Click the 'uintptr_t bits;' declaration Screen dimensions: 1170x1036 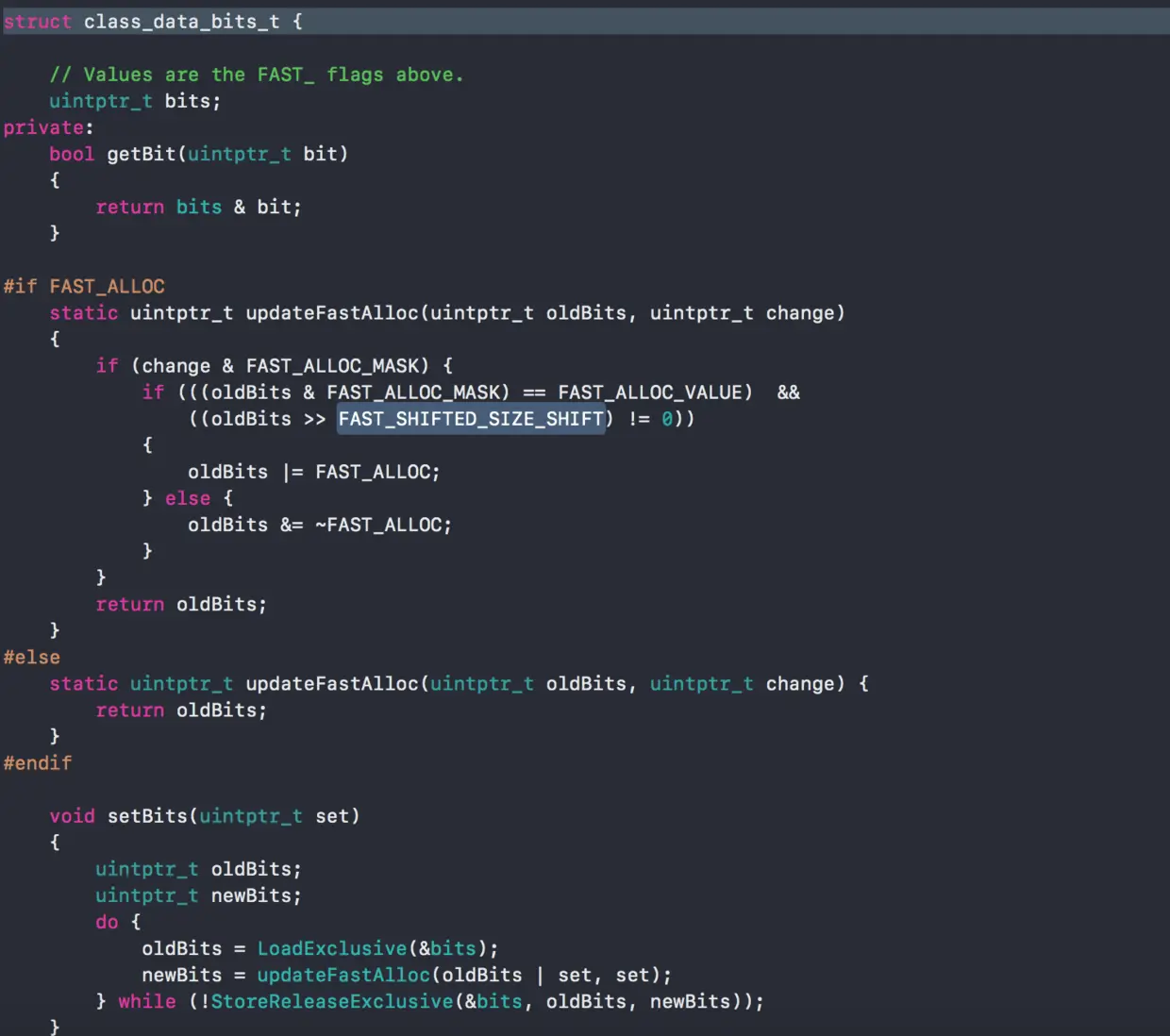click(135, 101)
